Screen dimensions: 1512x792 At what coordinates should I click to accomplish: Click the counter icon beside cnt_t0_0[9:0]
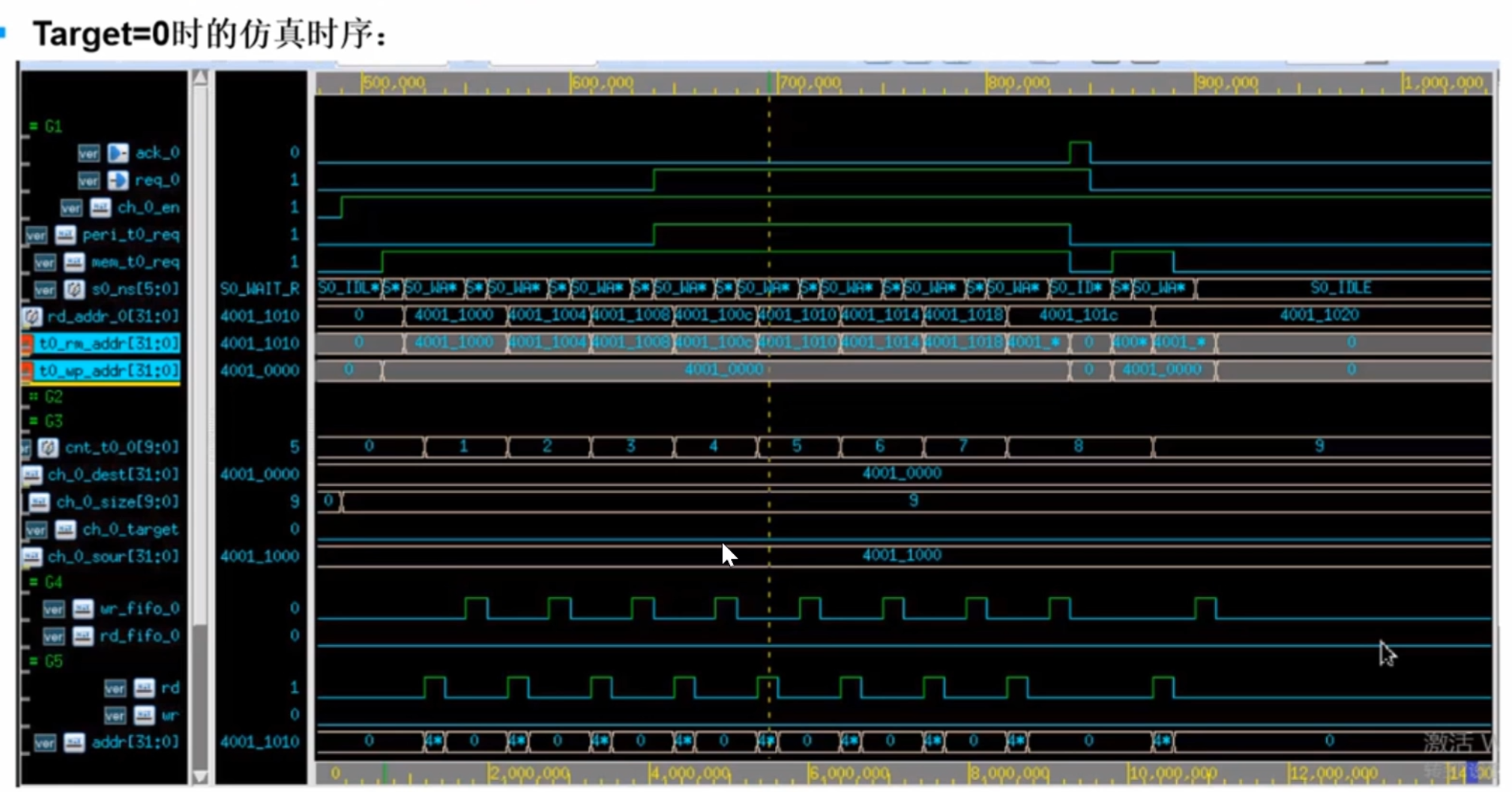tap(49, 448)
